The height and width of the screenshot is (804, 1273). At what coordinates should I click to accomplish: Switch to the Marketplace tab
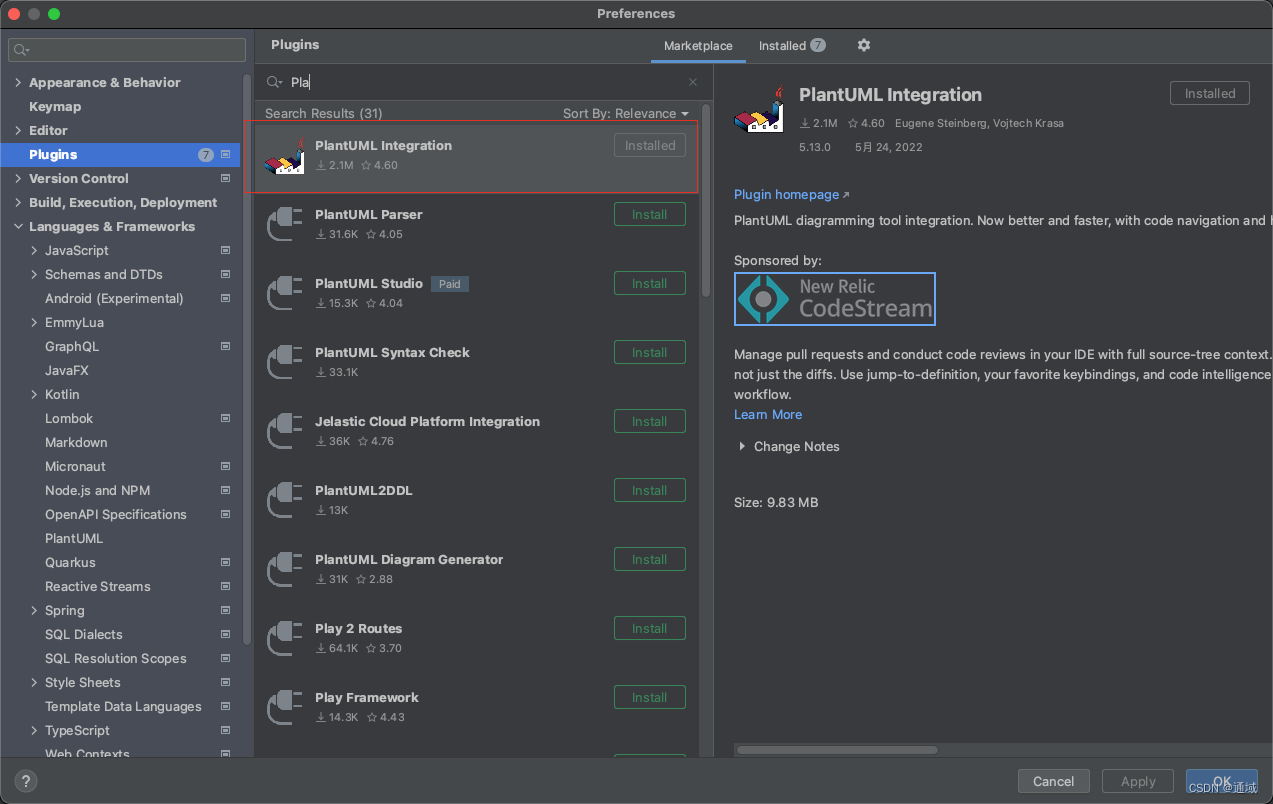pyautogui.click(x=698, y=46)
